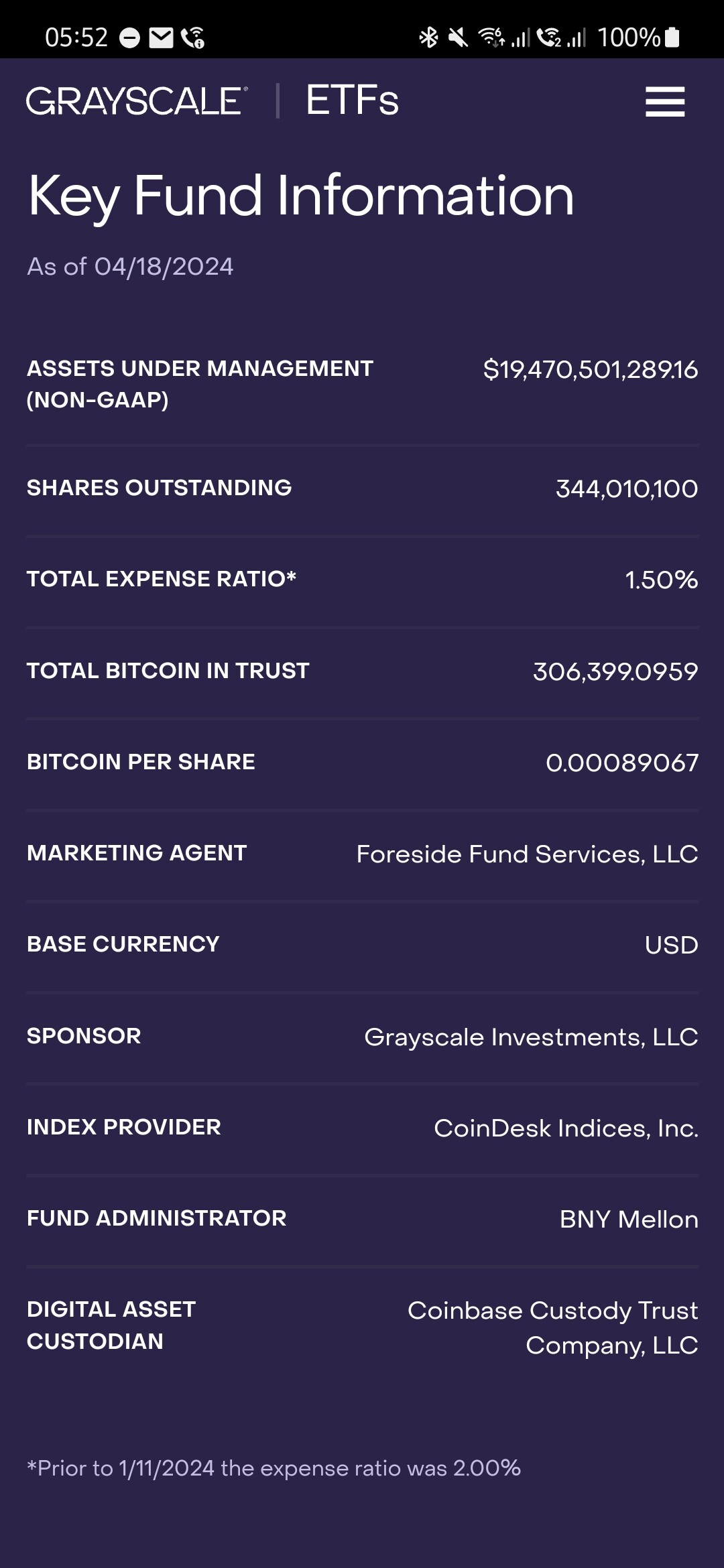The height and width of the screenshot is (1568, 724).
Task: Tap the mail notification icon
Action: tap(161, 38)
